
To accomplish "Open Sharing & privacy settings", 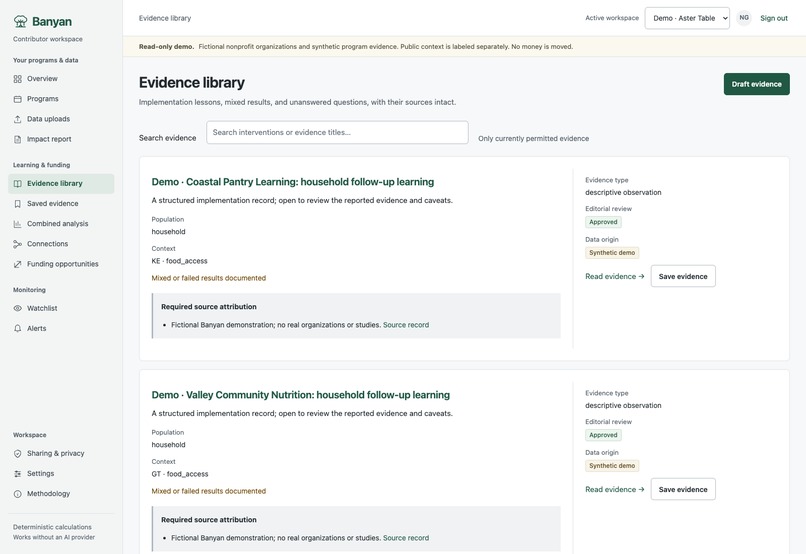I will [61, 453].
